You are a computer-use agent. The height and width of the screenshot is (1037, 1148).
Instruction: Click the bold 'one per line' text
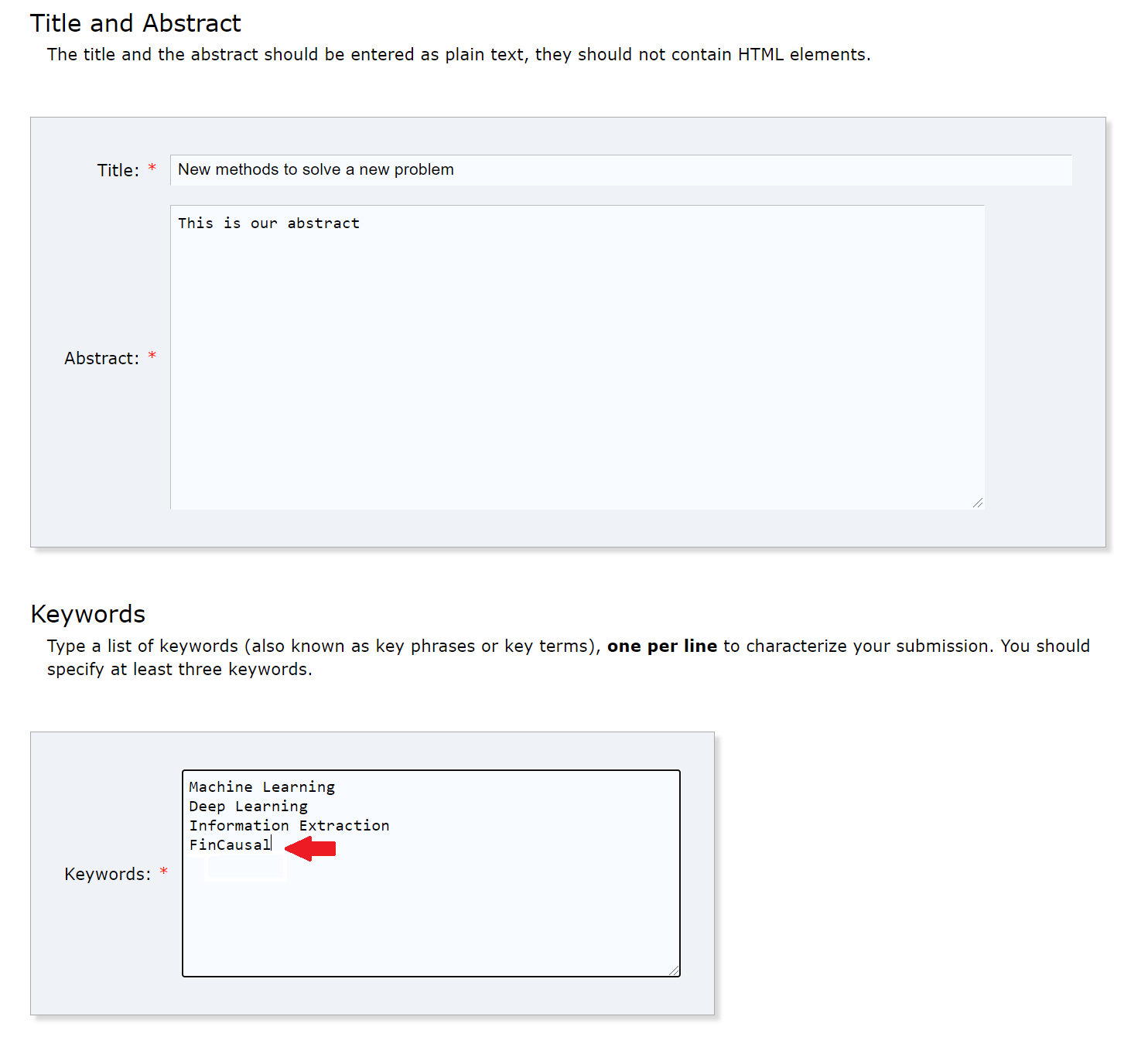[661, 646]
